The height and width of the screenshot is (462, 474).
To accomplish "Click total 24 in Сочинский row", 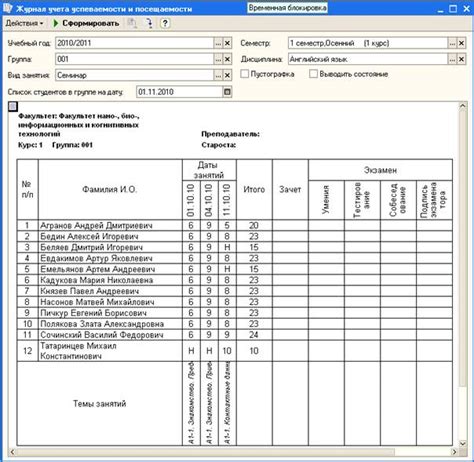I will (254, 335).
